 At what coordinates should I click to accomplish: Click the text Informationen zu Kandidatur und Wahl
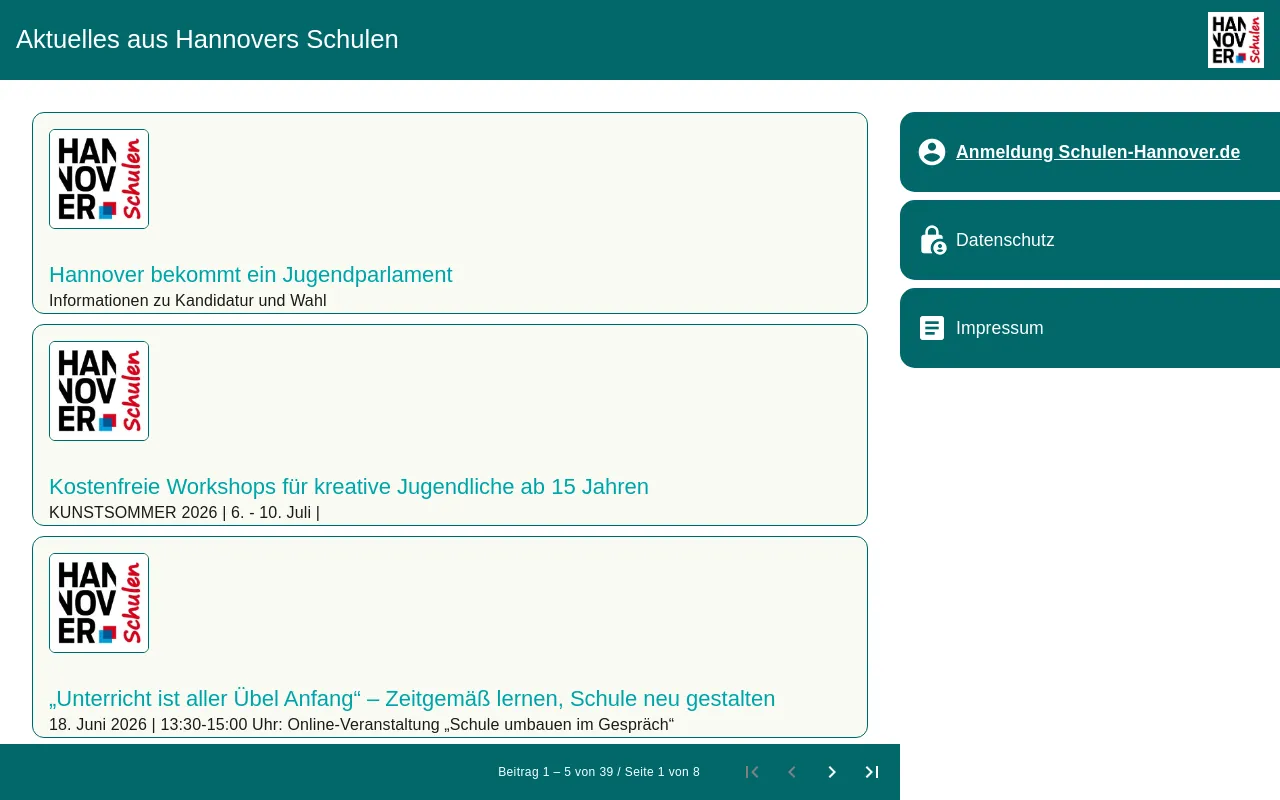pyautogui.click(x=188, y=300)
